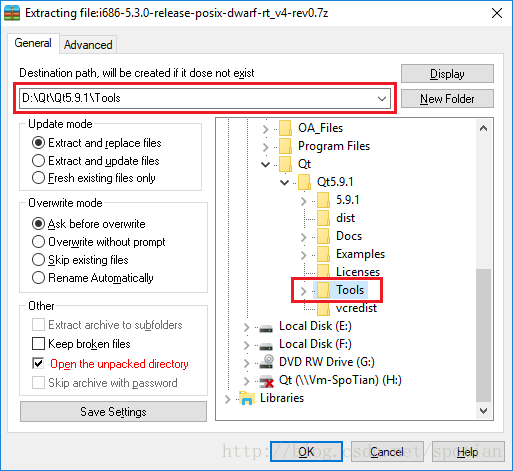Click the tree scroll up arrow
This screenshot has height=471, width=513.
pyautogui.click(x=483, y=128)
